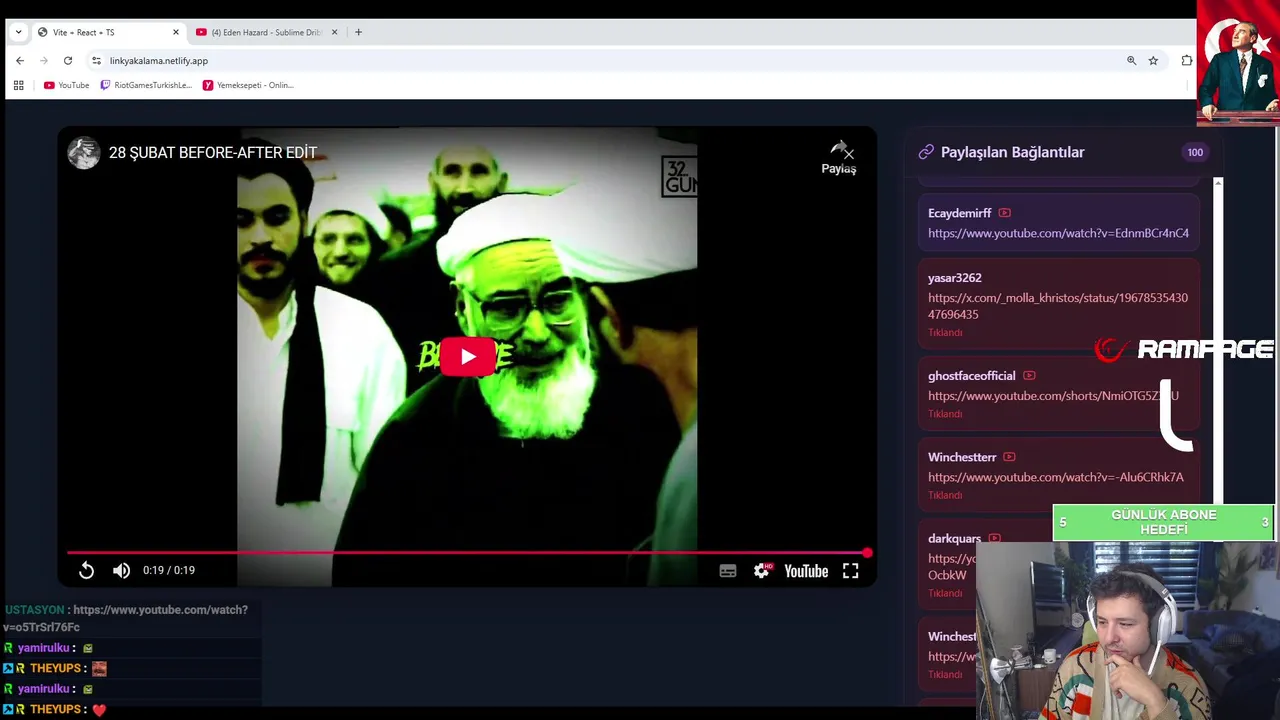Open Ecaydemirff's YouTube link
1280x720 pixels.
pyautogui.click(x=1058, y=233)
